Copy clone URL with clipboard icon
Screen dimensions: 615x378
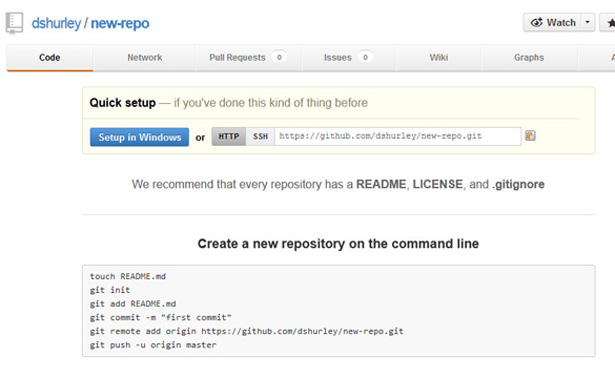(x=530, y=136)
